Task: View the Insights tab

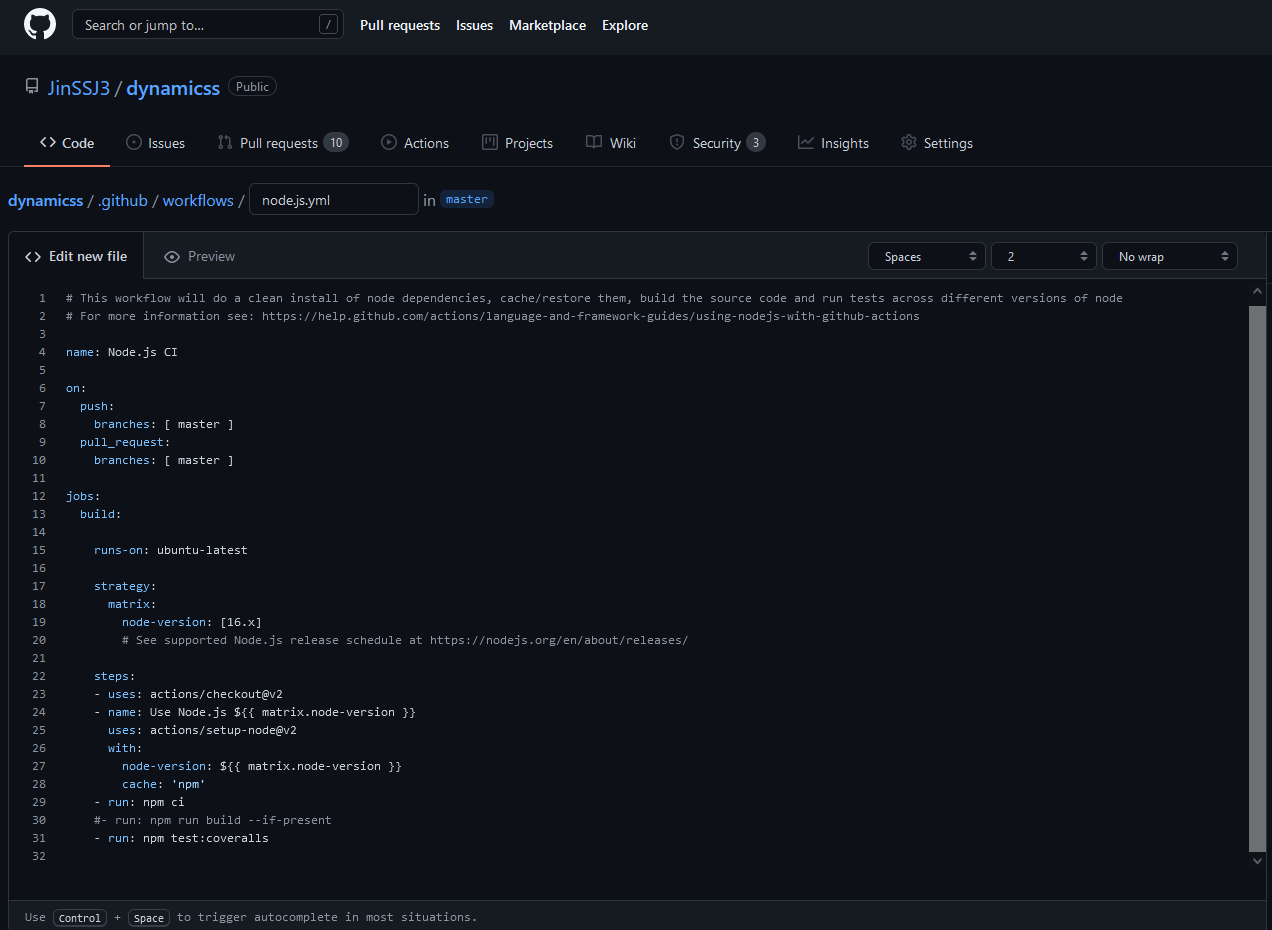Action: [x=833, y=143]
